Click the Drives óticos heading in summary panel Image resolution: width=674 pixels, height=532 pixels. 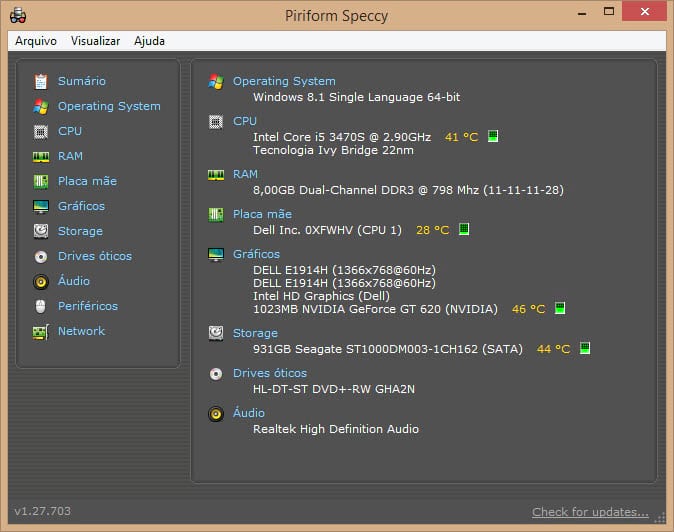[x=270, y=373]
